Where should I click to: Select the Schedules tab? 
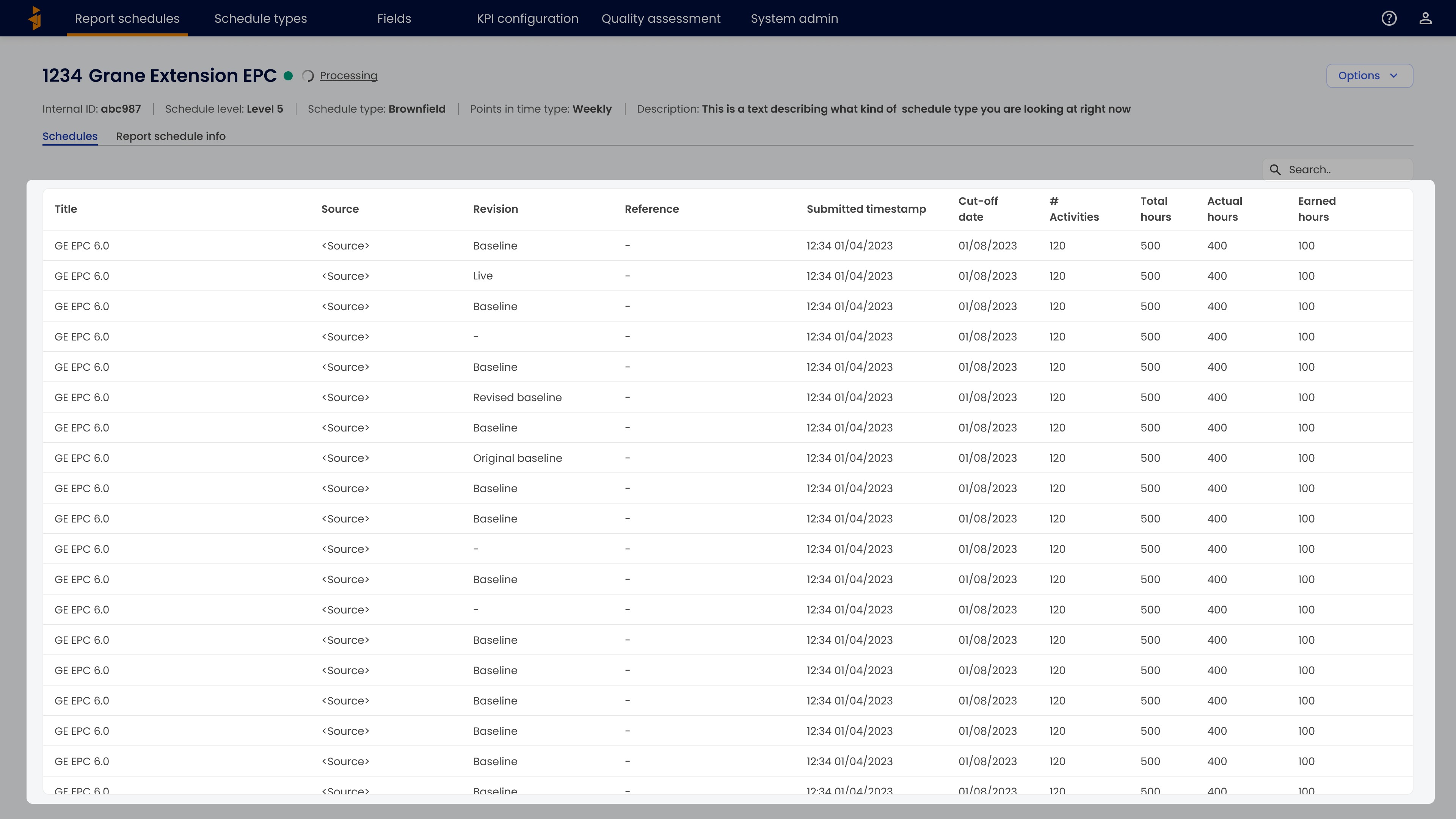tap(69, 136)
